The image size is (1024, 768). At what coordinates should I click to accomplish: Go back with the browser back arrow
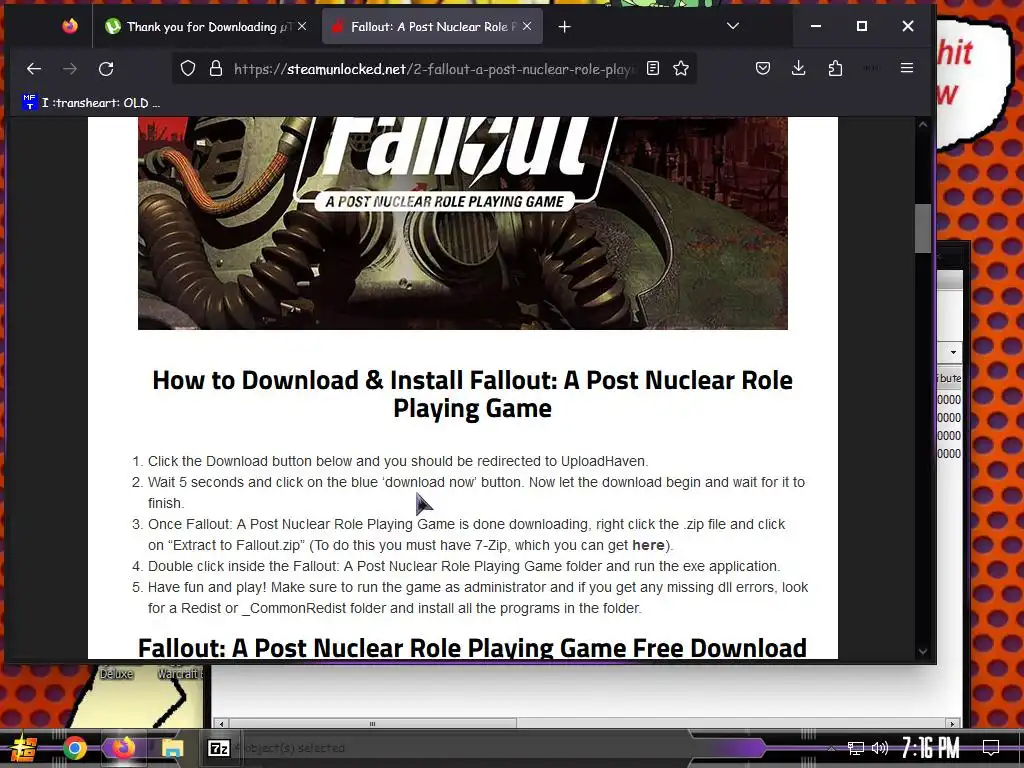[34, 69]
